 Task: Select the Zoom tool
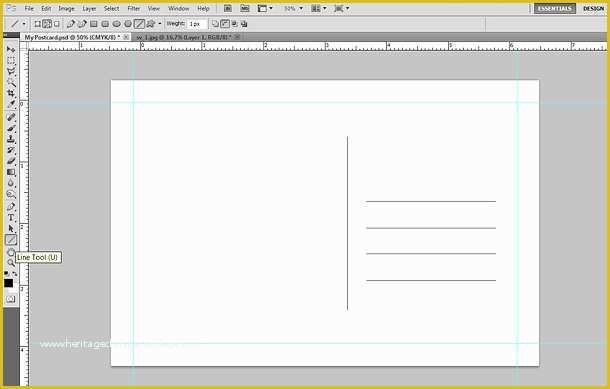coord(11,263)
